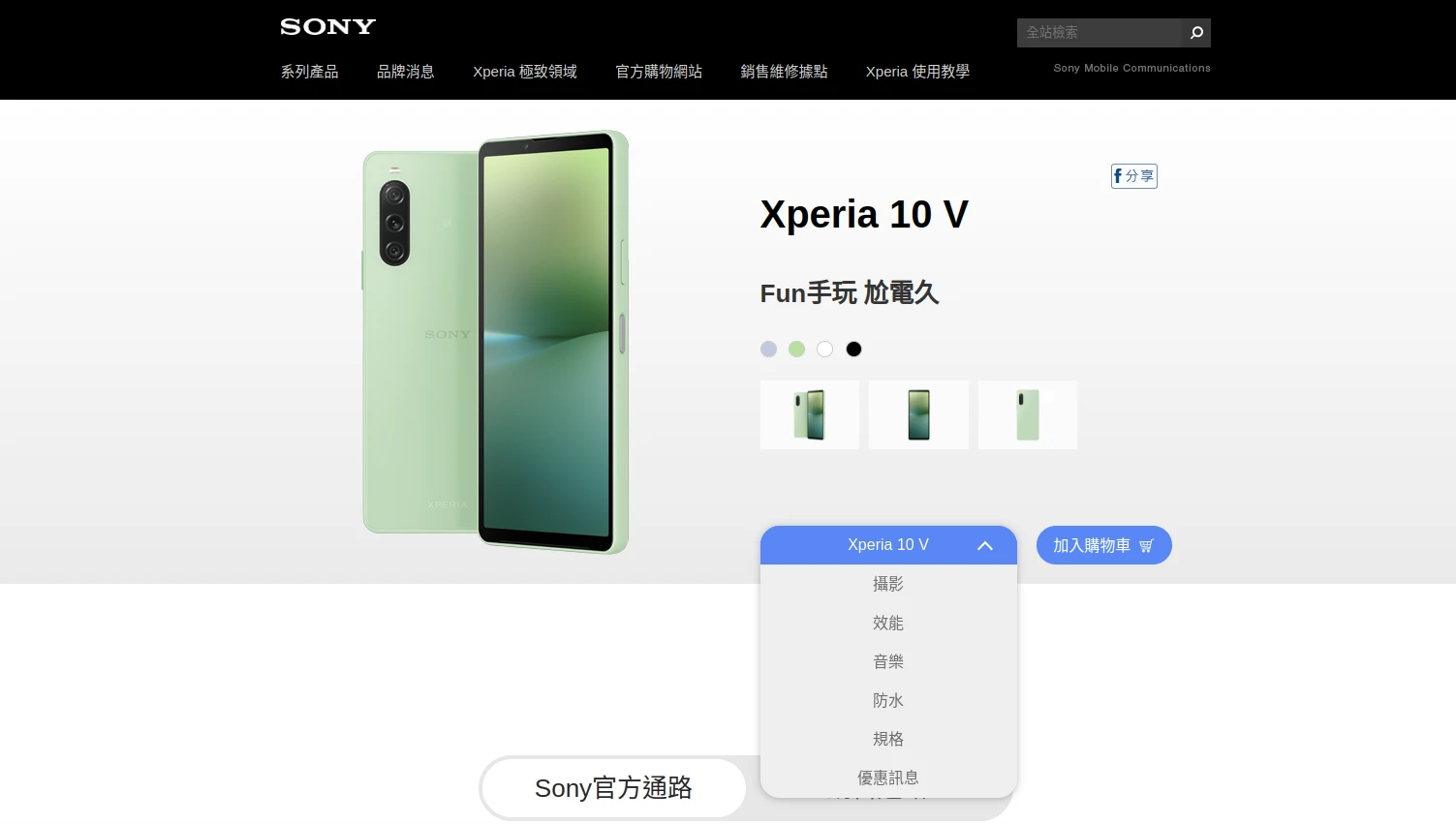Choose 防水 in the dropdown list
Viewport: 1456px width, 824px height.
[888, 700]
